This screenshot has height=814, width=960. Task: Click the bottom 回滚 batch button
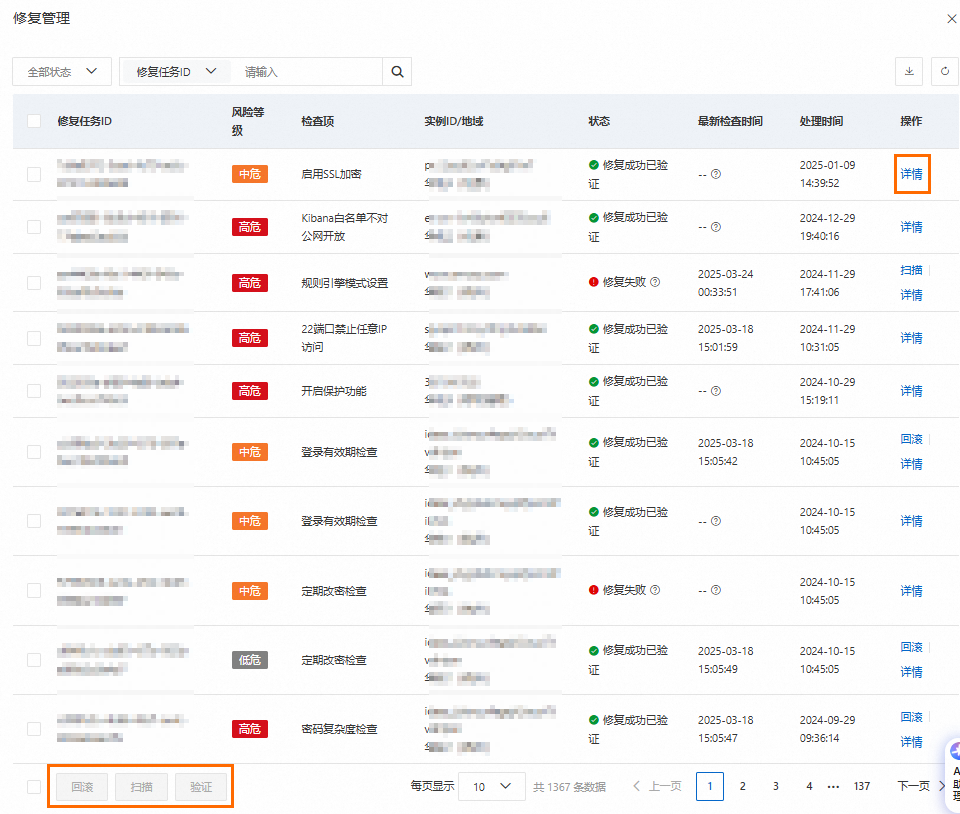pos(82,787)
